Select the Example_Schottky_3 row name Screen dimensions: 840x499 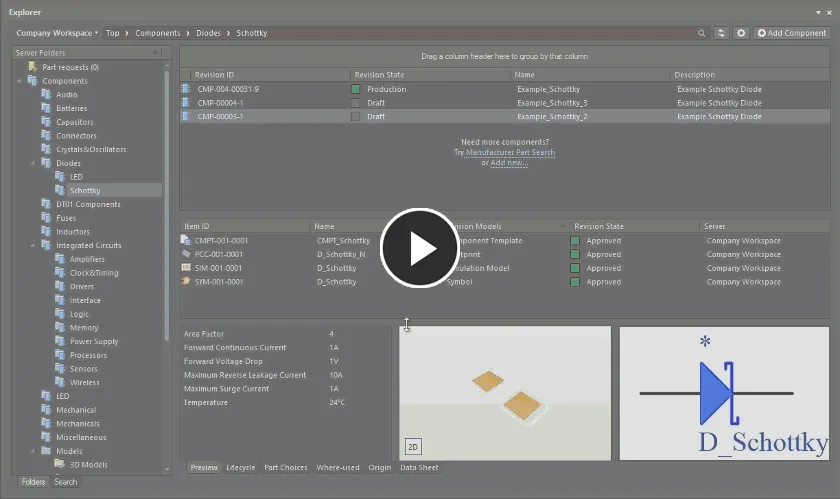[x=552, y=103]
